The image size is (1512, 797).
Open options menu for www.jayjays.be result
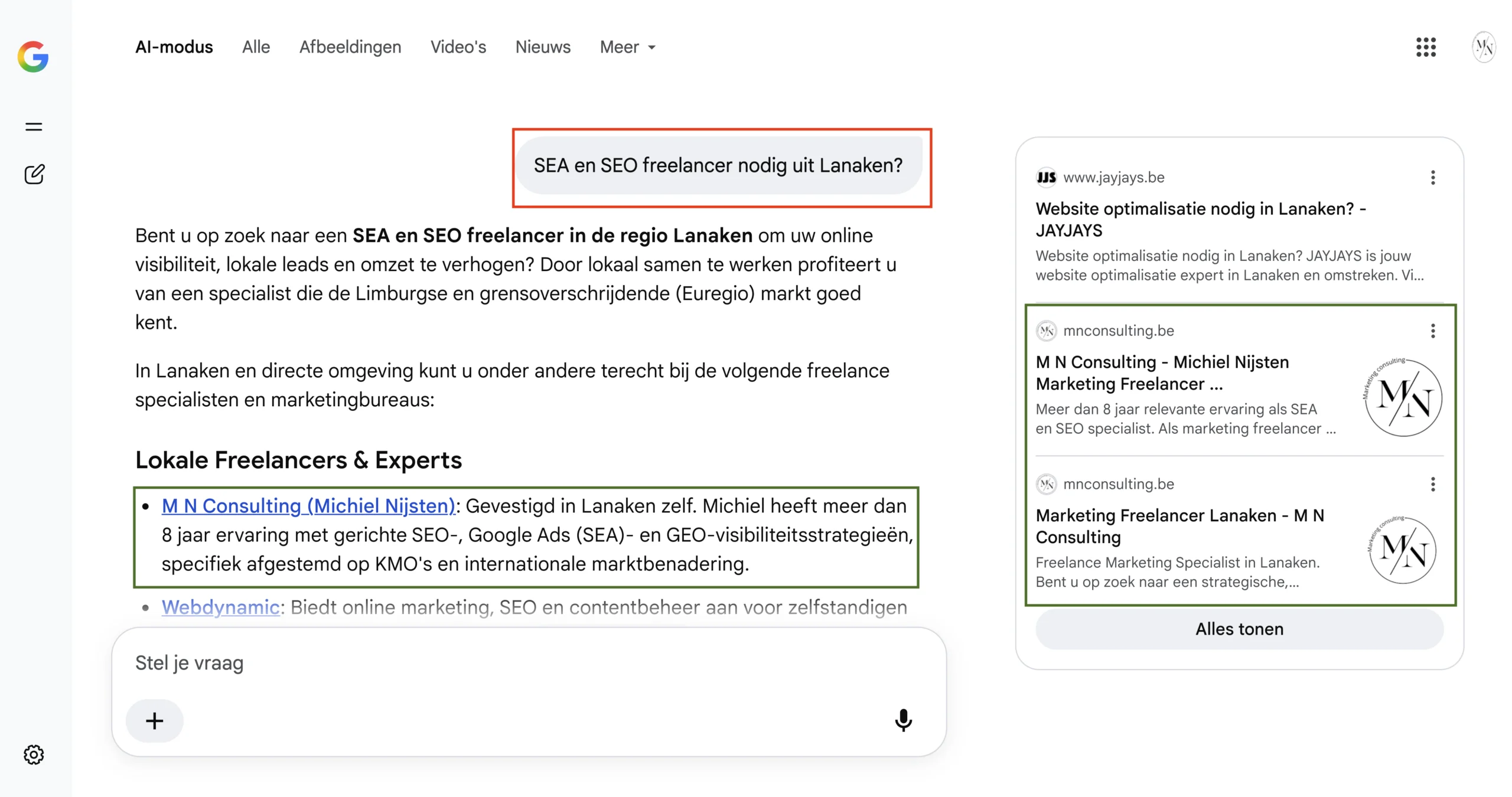pos(1433,178)
